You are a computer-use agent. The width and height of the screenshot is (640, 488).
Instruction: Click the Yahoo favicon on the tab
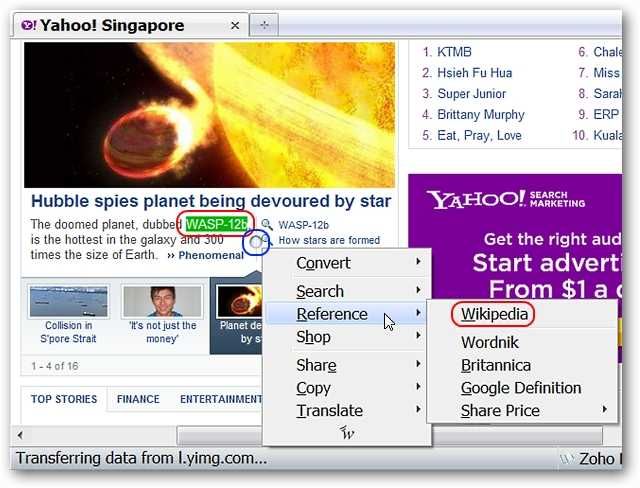[29, 25]
